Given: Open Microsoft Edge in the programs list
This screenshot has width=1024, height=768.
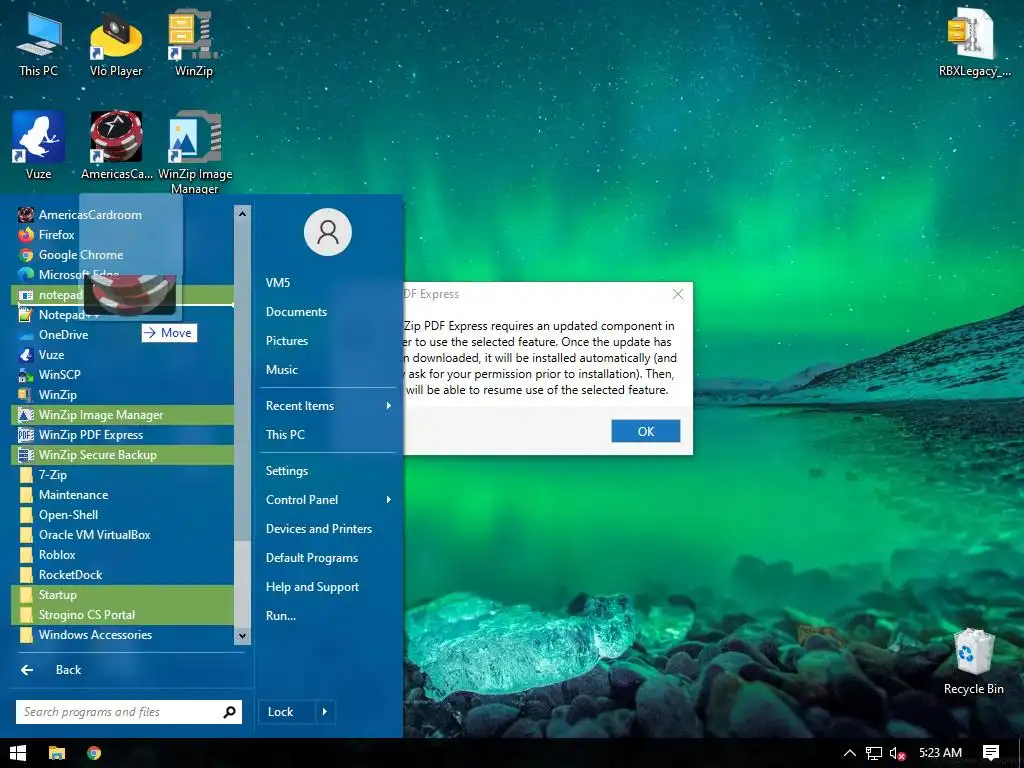Looking at the screenshot, I should [122, 274].
